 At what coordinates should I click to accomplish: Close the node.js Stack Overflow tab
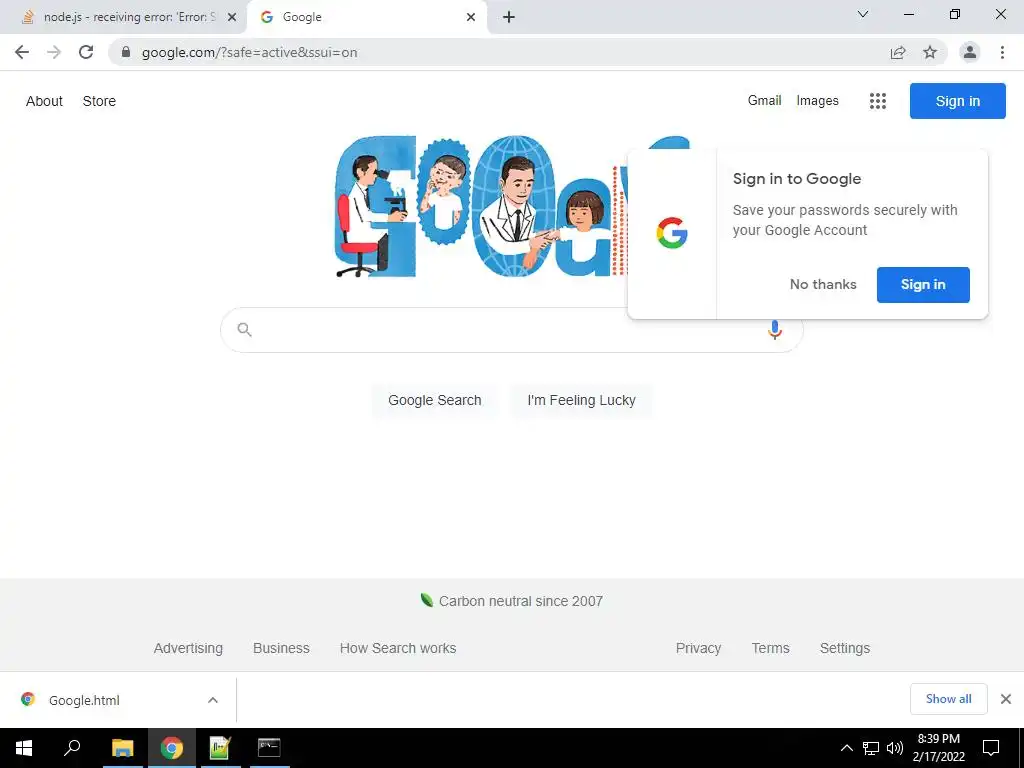click(x=232, y=17)
